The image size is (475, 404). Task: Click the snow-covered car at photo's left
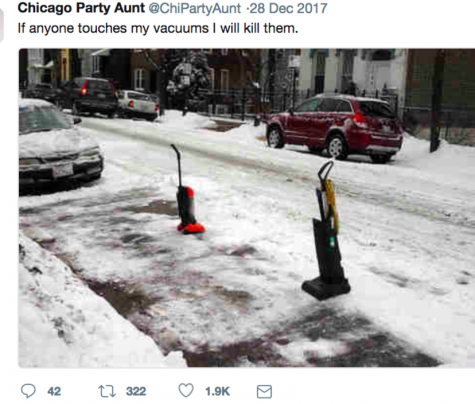(x=58, y=147)
